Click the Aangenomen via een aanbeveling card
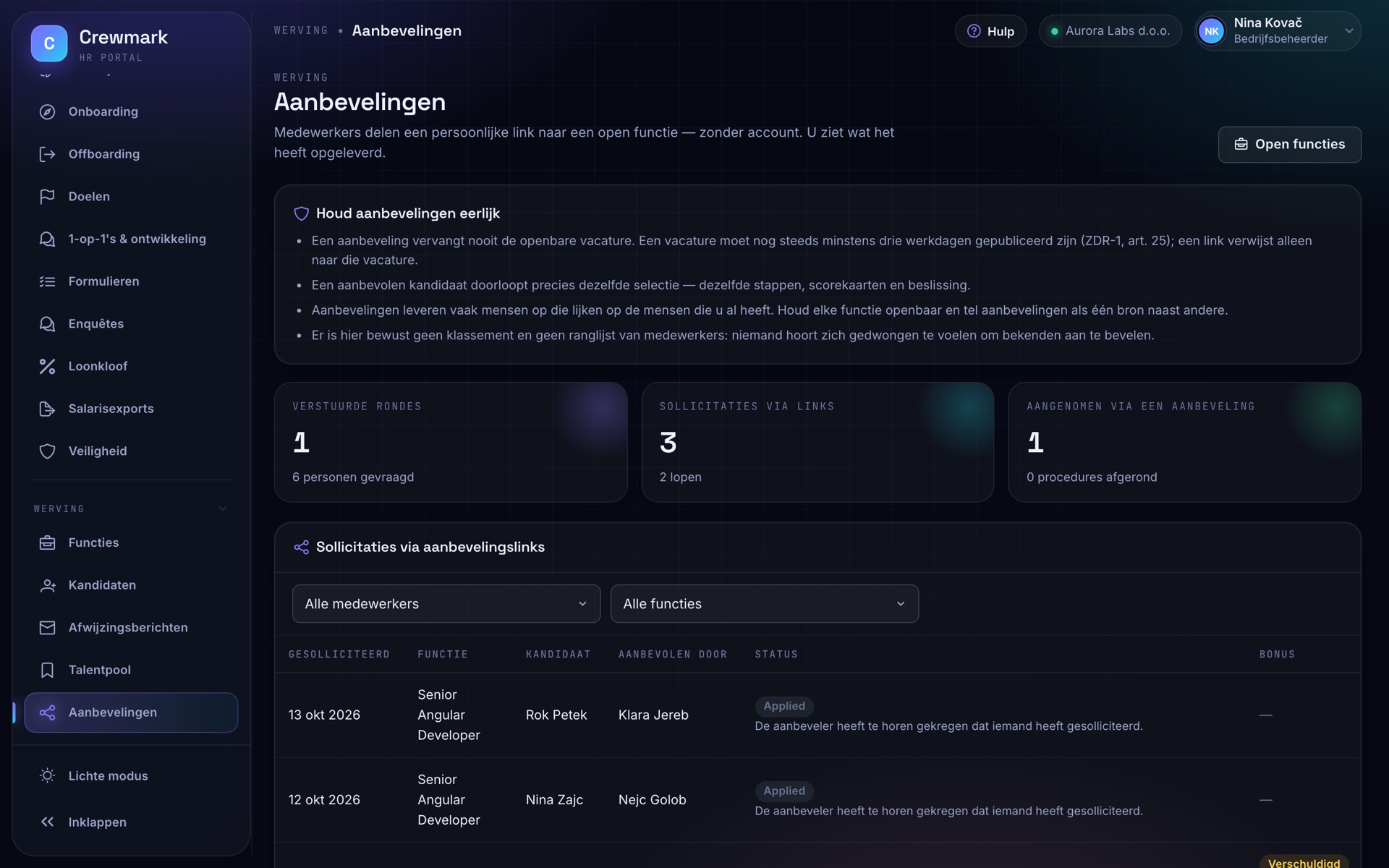 click(x=1184, y=442)
